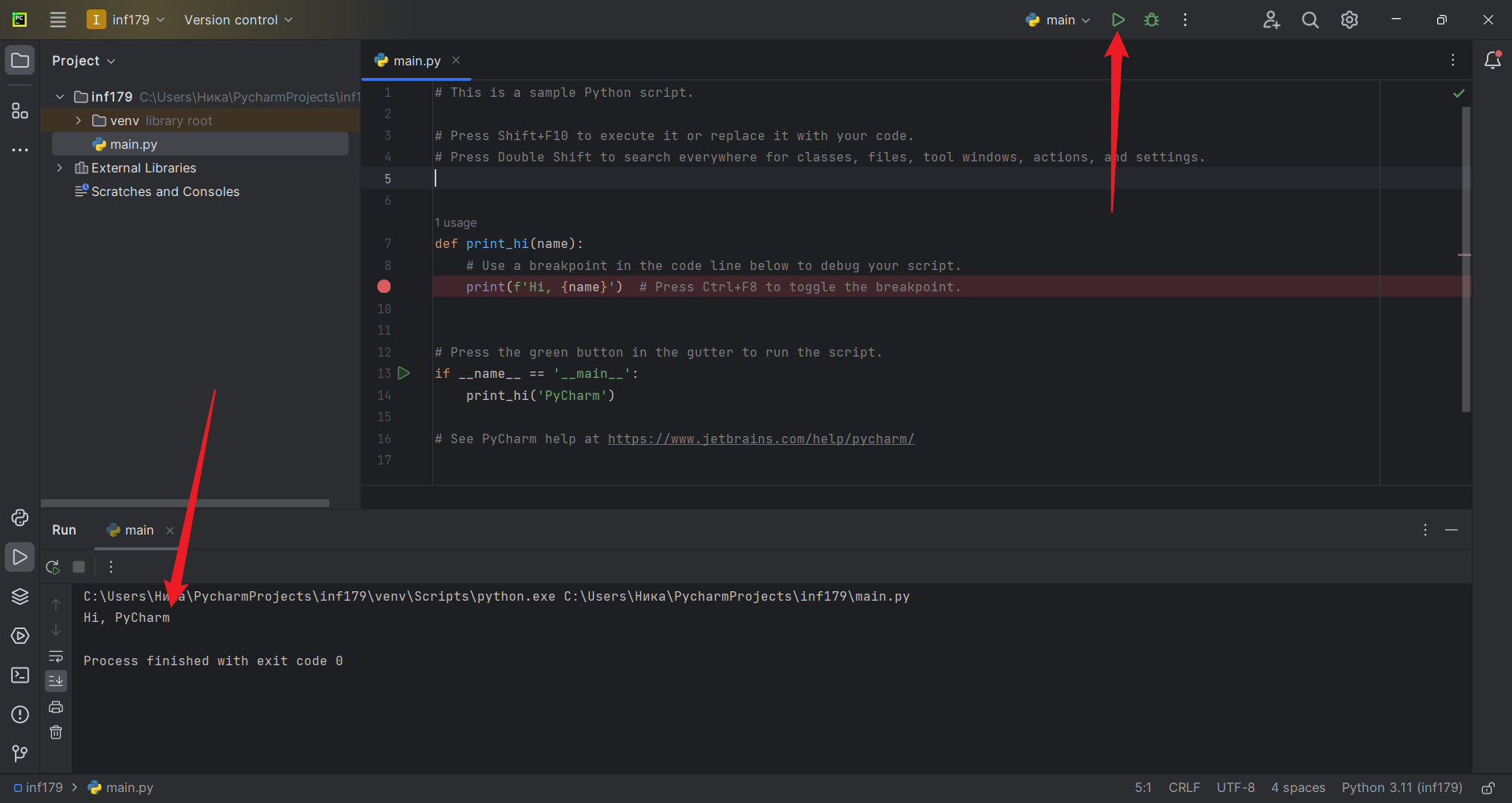Expand the venv folder in project tree
The height and width of the screenshot is (803, 1512).
78,120
